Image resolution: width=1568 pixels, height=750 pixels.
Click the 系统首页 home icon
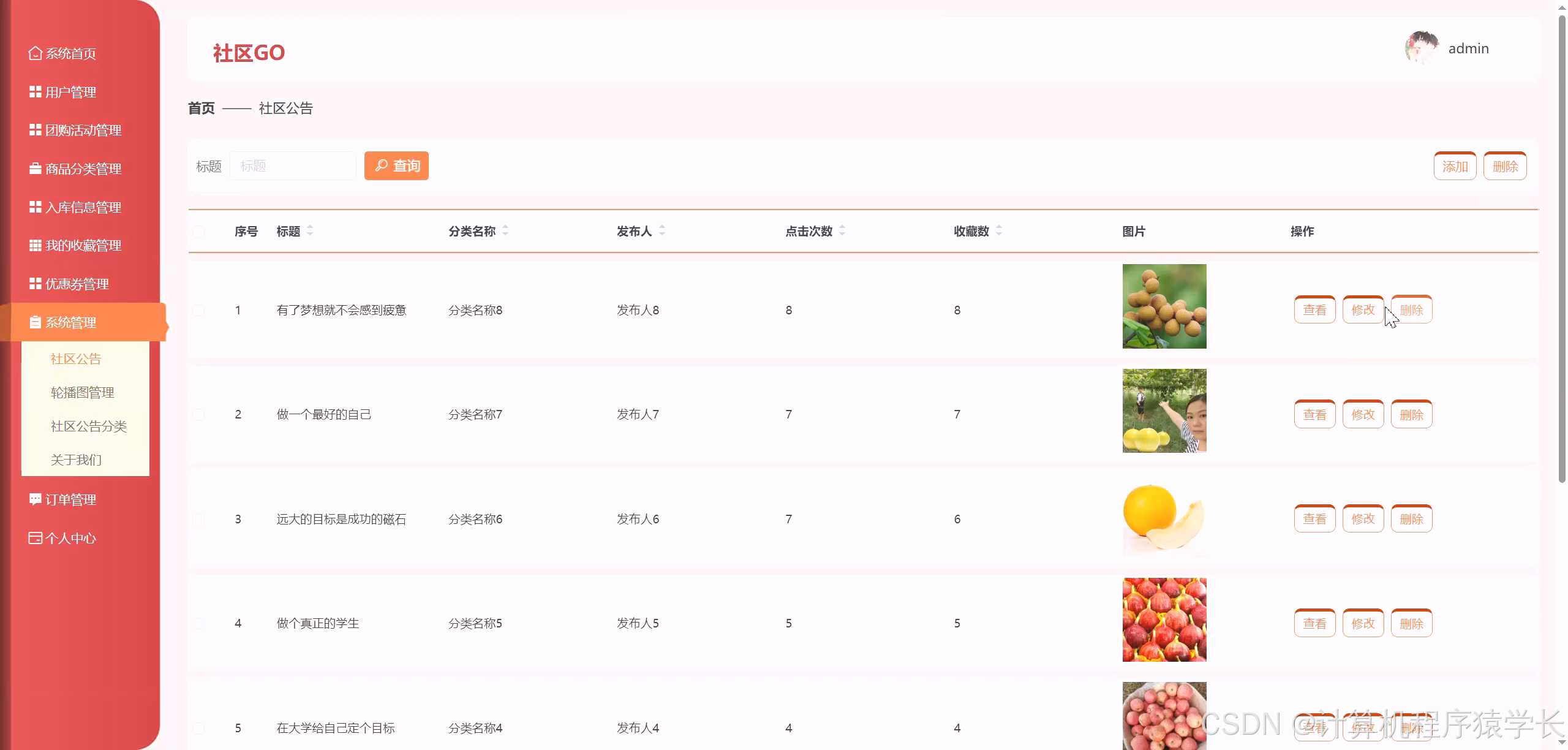click(x=35, y=53)
